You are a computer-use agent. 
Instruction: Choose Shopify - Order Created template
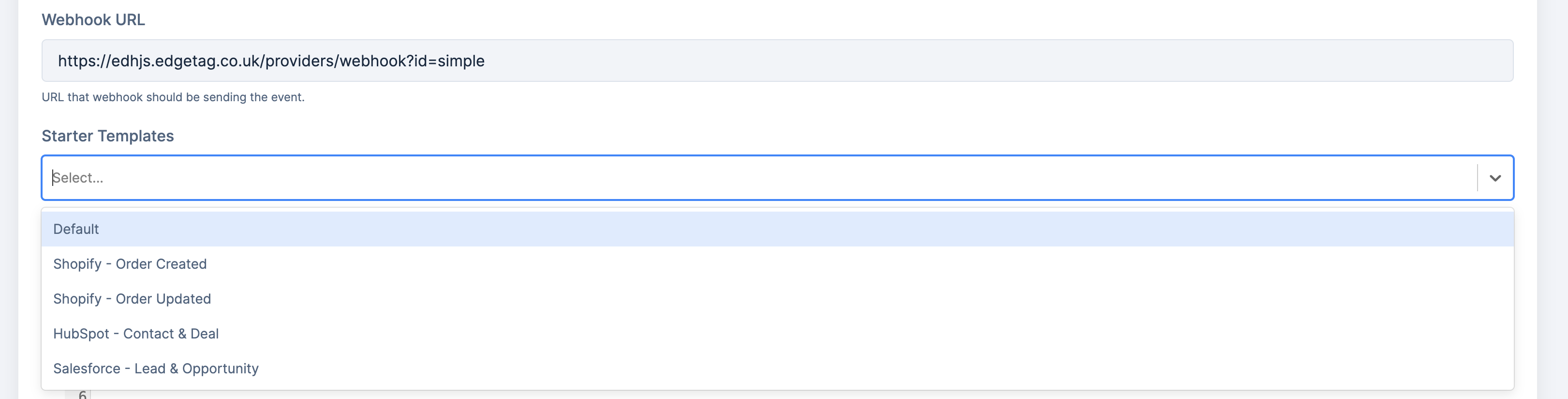coord(777,264)
